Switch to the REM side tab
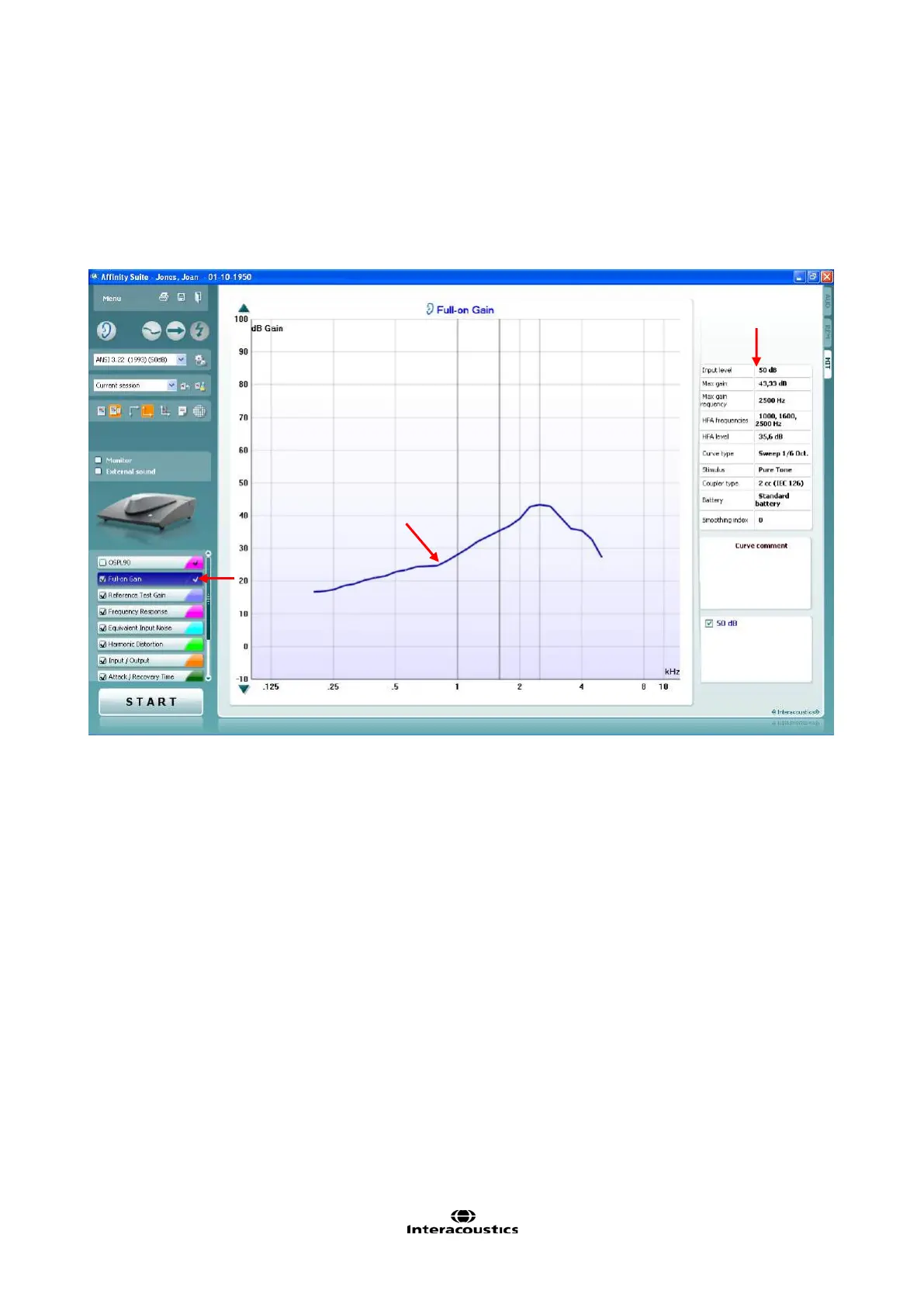924x1307 pixels. pyautogui.click(x=827, y=334)
